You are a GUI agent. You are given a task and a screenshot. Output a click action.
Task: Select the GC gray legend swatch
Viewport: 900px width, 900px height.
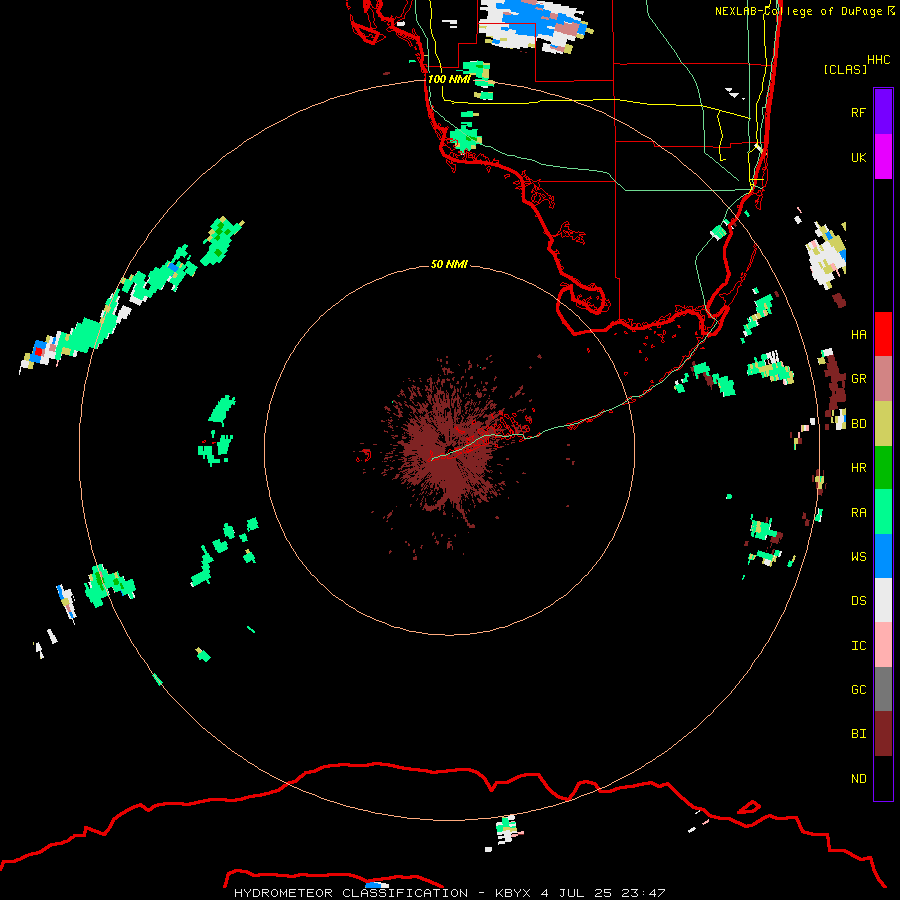[x=883, y=689]
